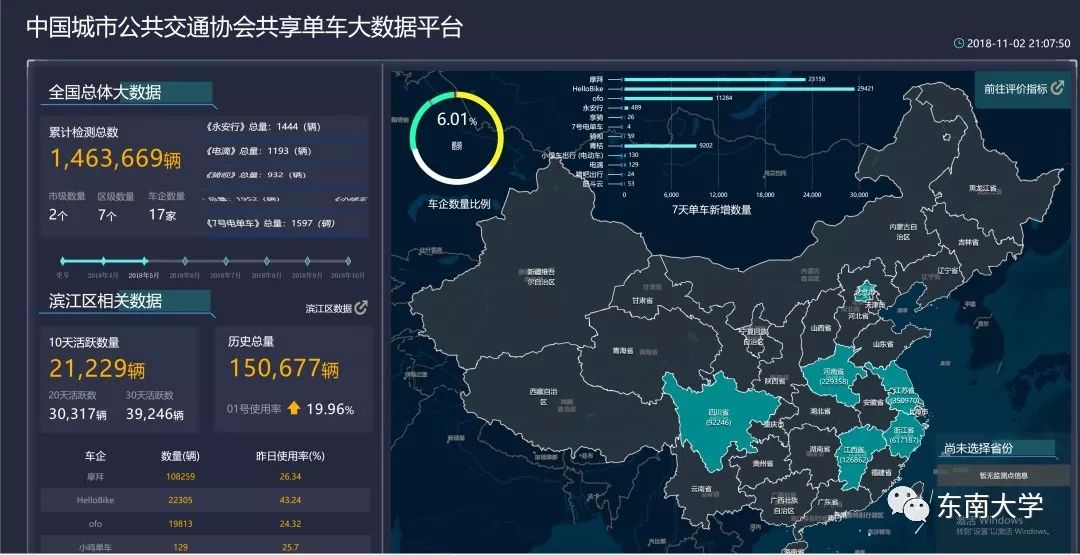Viewport: 1080px width, 555px height.
Task: Click 湖南省 on the map
Action: point(818,448)
